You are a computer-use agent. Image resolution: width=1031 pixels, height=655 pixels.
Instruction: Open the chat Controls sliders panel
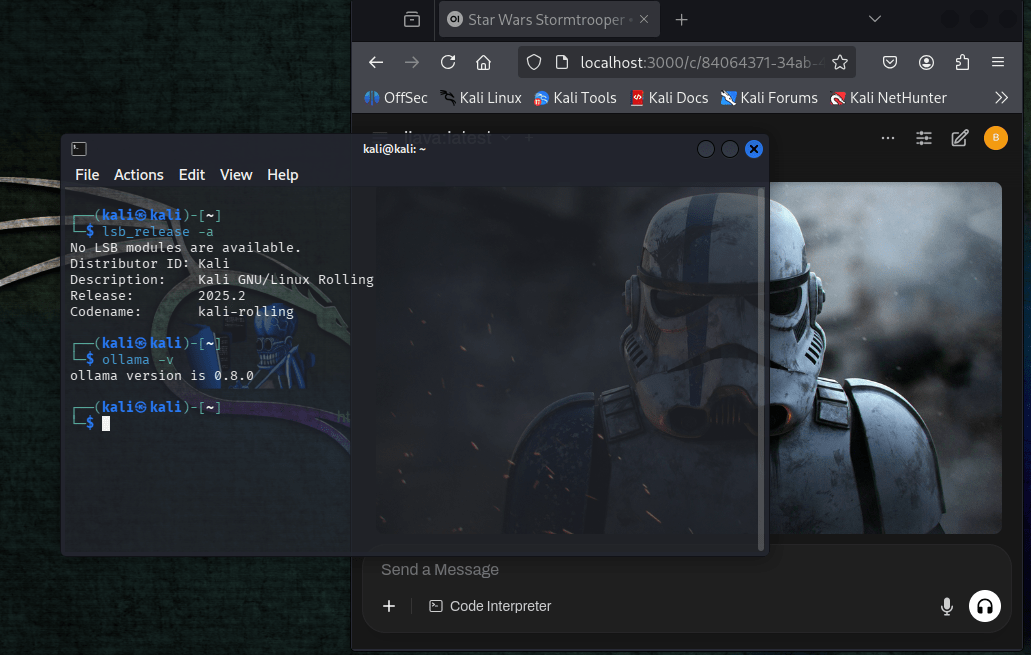coord(924,138)
